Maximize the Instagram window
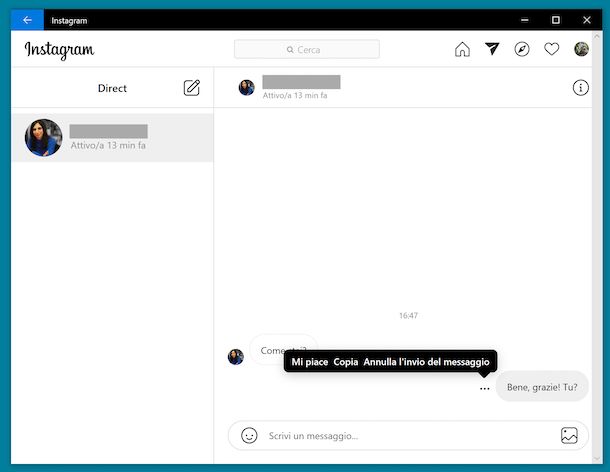 coord(556,20)
